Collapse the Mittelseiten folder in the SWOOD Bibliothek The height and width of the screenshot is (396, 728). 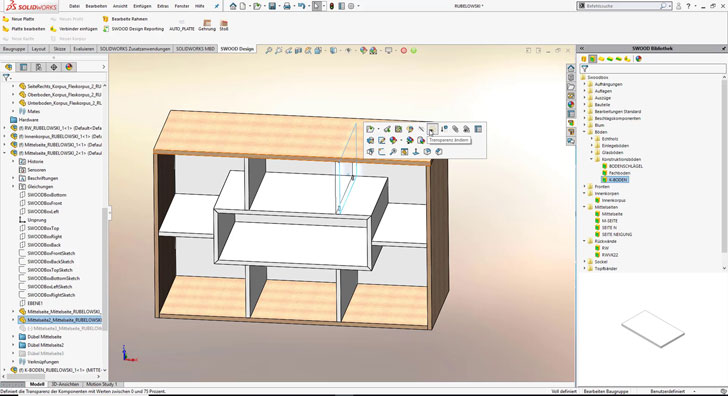585,207
